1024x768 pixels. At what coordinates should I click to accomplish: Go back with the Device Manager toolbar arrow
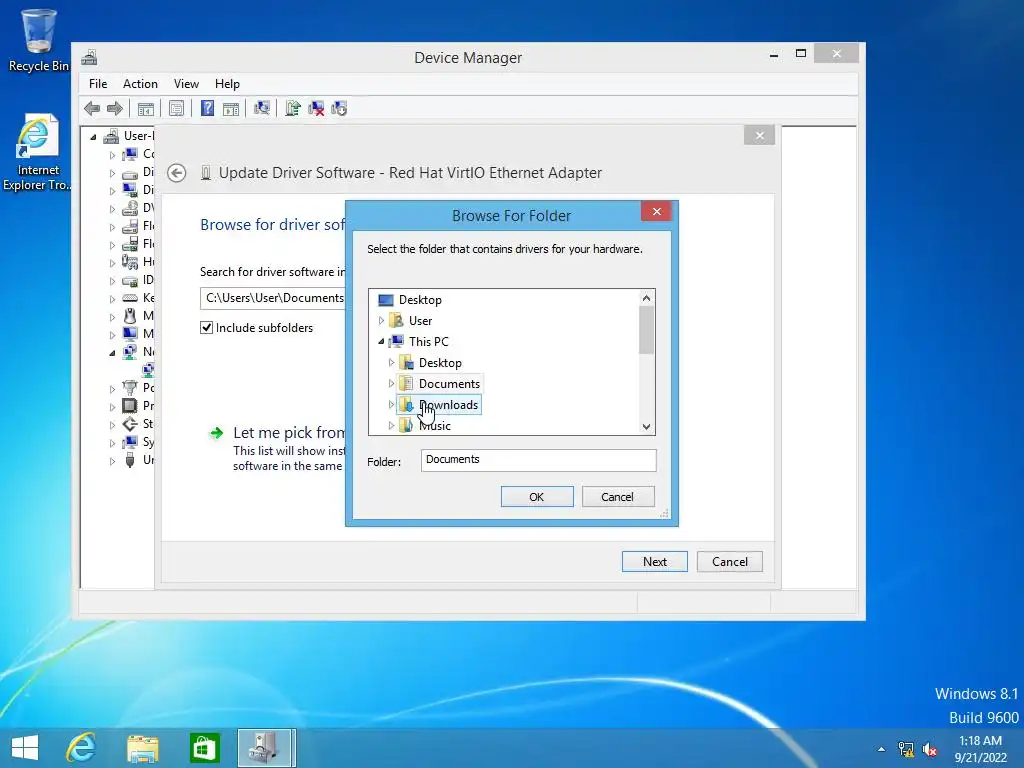click(92, 108)
